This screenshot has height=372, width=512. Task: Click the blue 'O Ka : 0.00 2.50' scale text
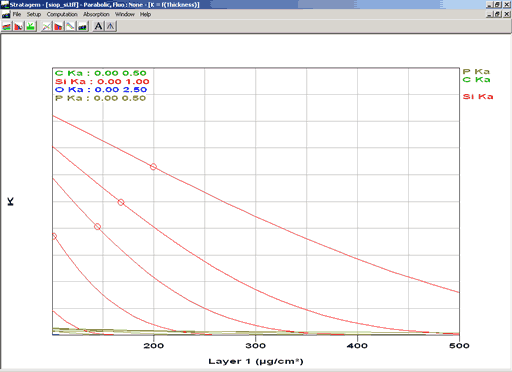(x=101, y=90)
